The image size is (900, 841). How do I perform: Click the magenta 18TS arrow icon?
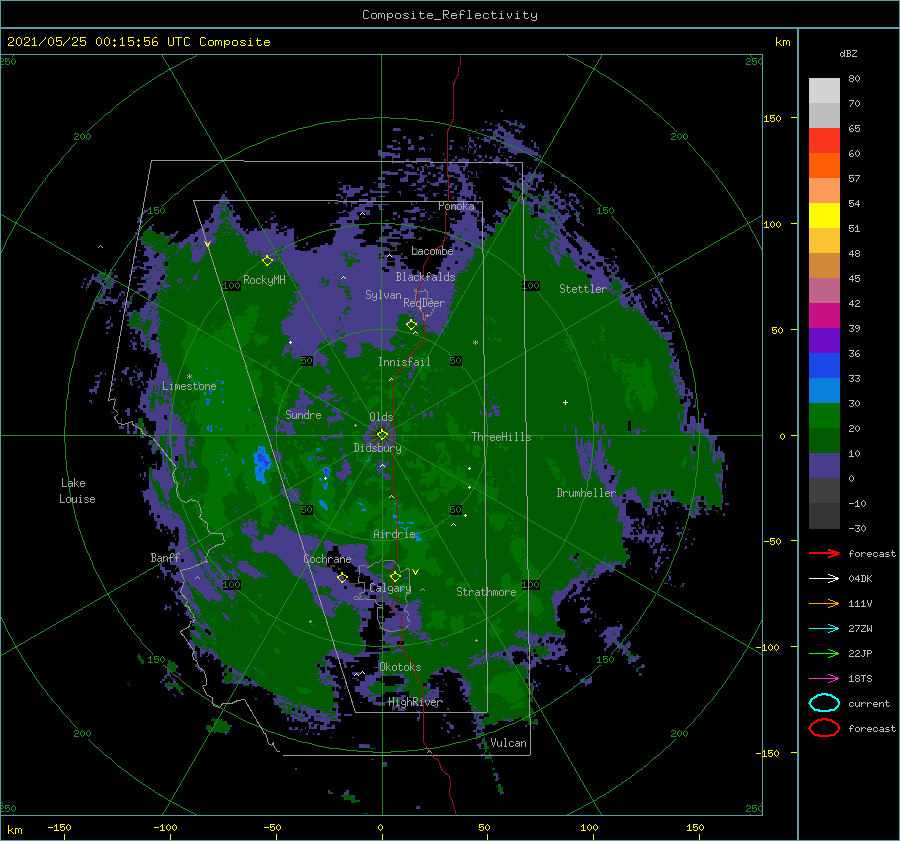824,679
